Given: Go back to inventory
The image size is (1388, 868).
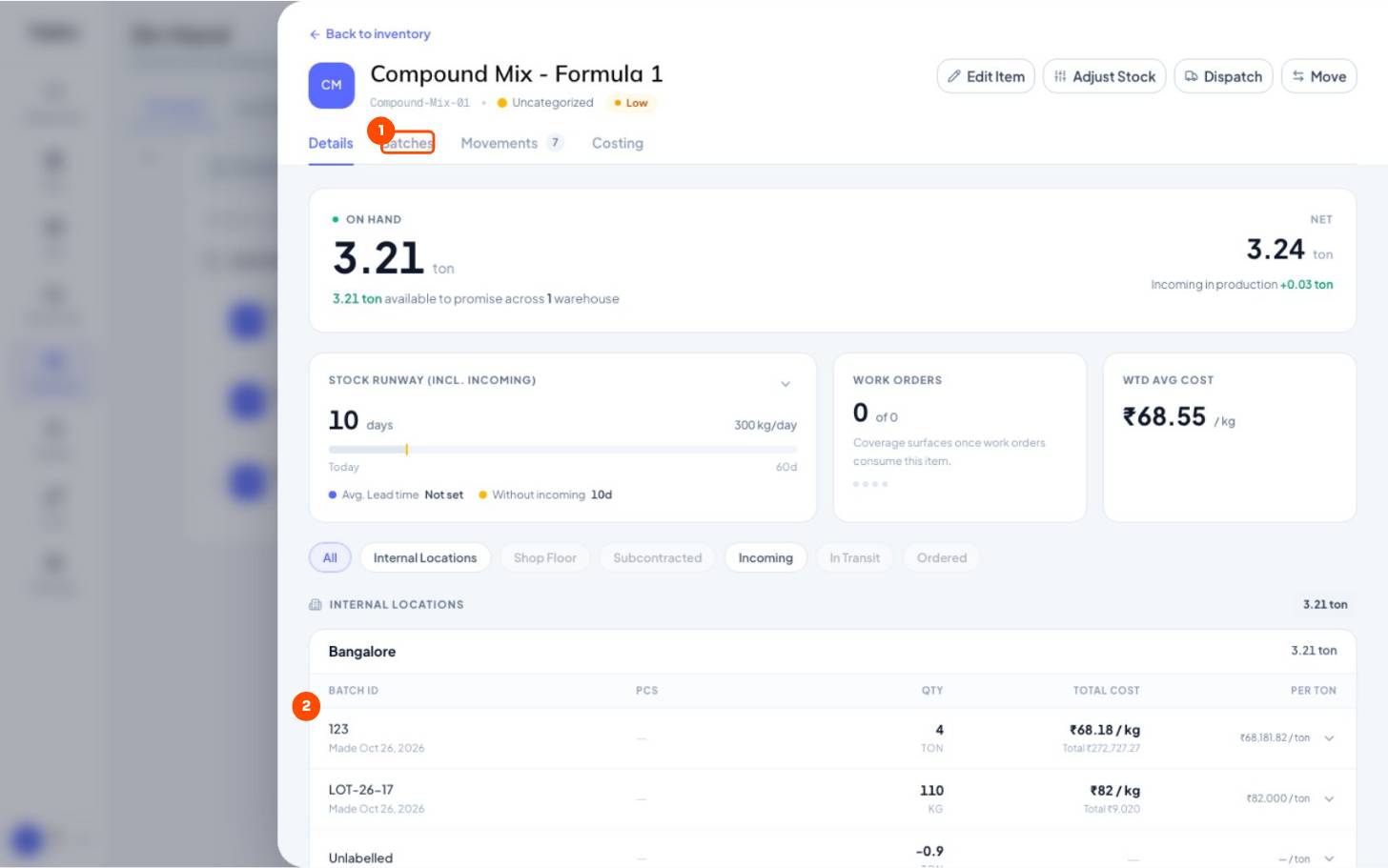Looking at the screenshot, I should click(369, 34).
